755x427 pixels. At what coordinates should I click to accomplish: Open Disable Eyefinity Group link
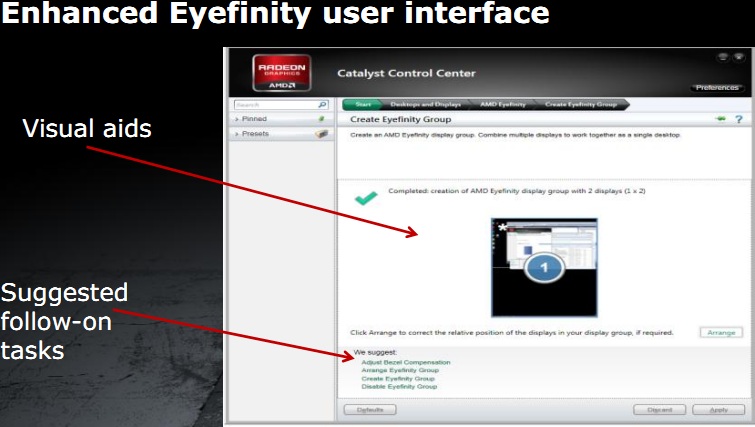click(x=399, y=387)
